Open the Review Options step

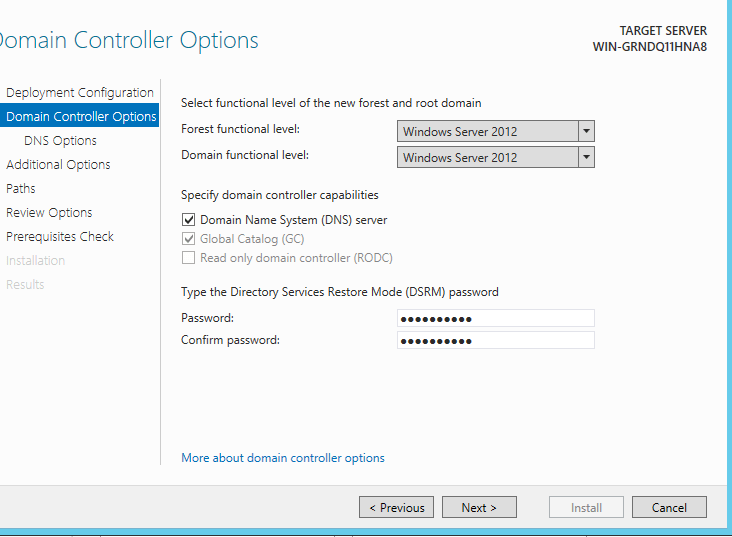tap(49, 213)
